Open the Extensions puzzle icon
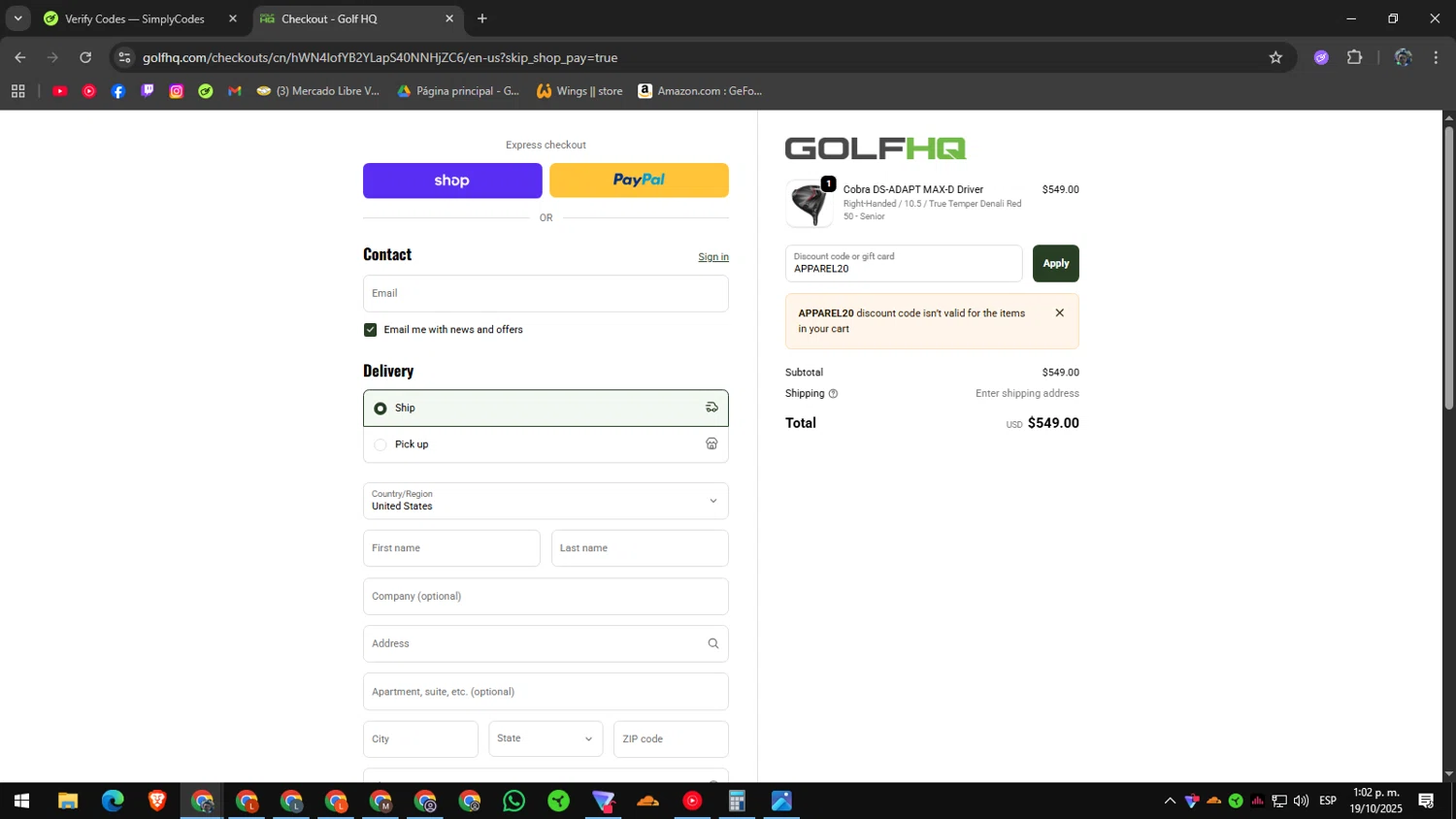Screen dimensions: 1456x819 click(1355, 57)
